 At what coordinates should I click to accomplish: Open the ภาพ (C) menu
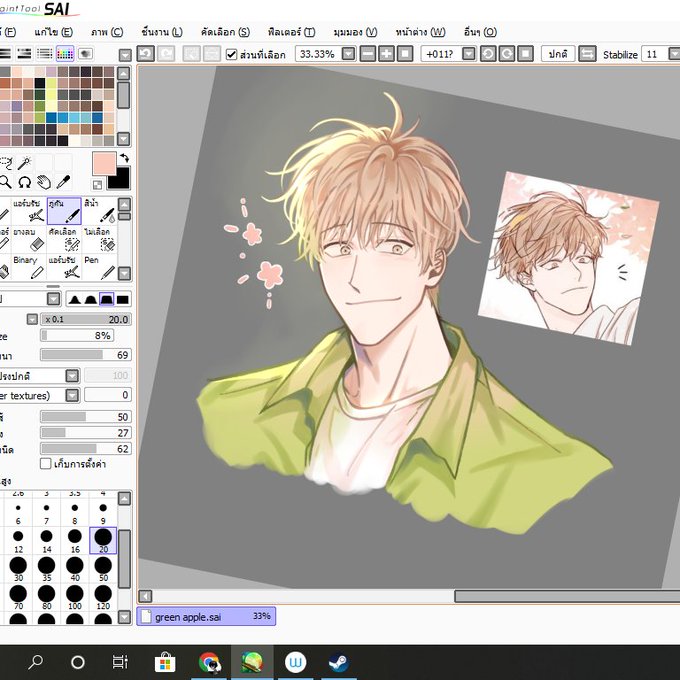[107, 32]
